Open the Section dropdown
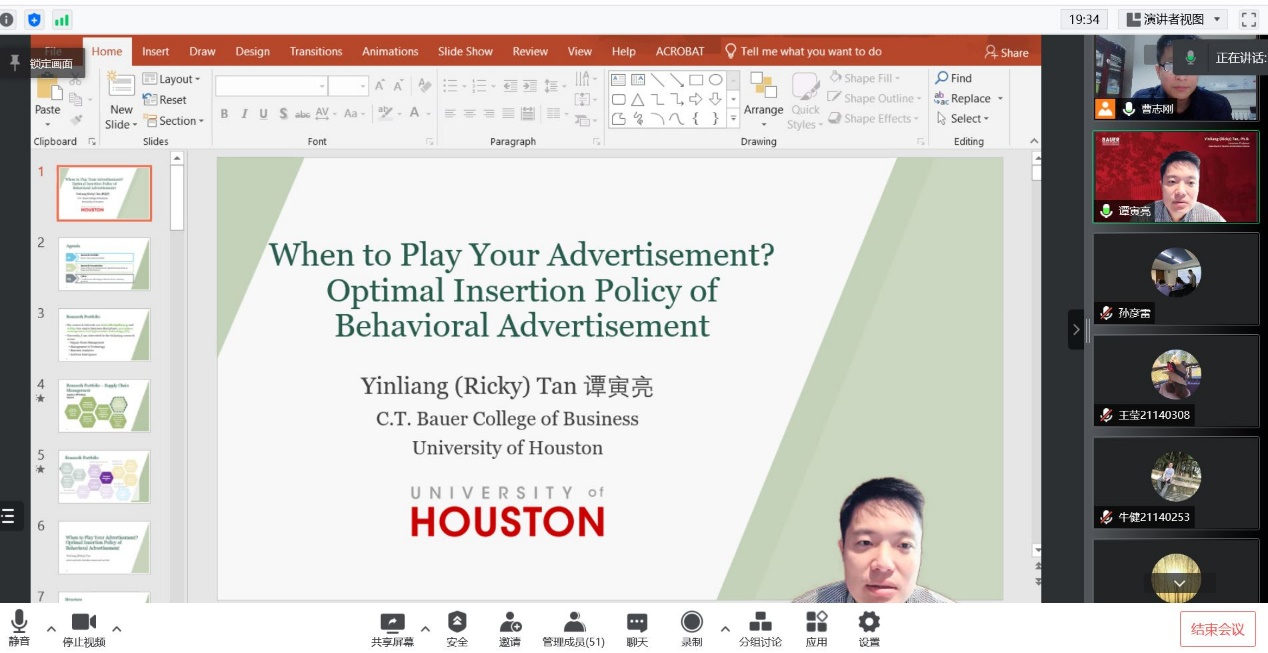The height and width of the screenshot is (653, 1268). pyautogui.click(x=174, y=121)
